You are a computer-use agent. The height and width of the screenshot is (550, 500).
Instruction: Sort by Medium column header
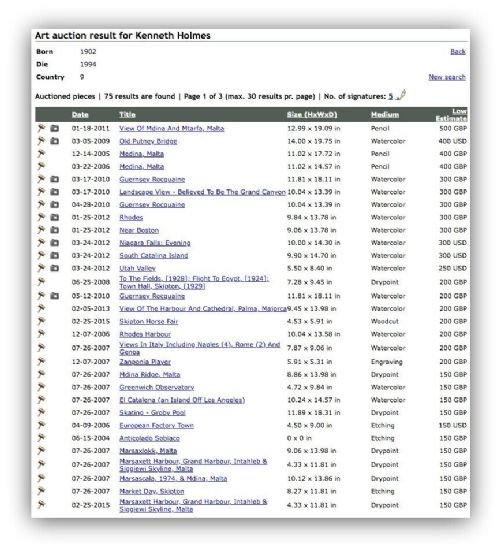pyautogui.click(x=385, y=115)
